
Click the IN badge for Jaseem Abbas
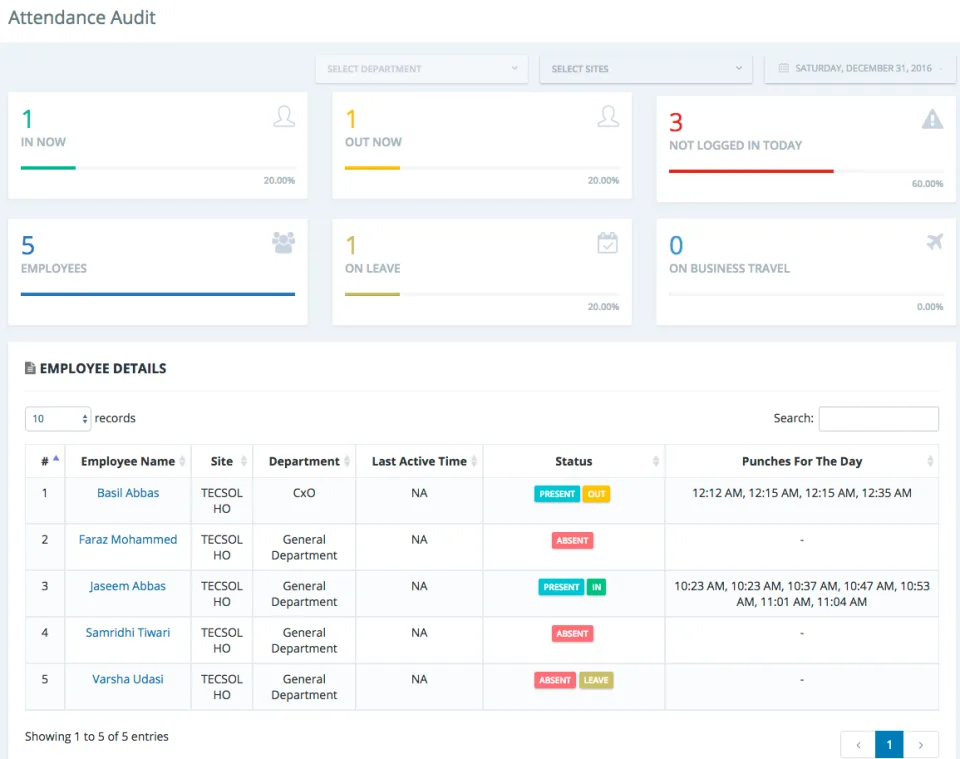click(x=596, y=587)
